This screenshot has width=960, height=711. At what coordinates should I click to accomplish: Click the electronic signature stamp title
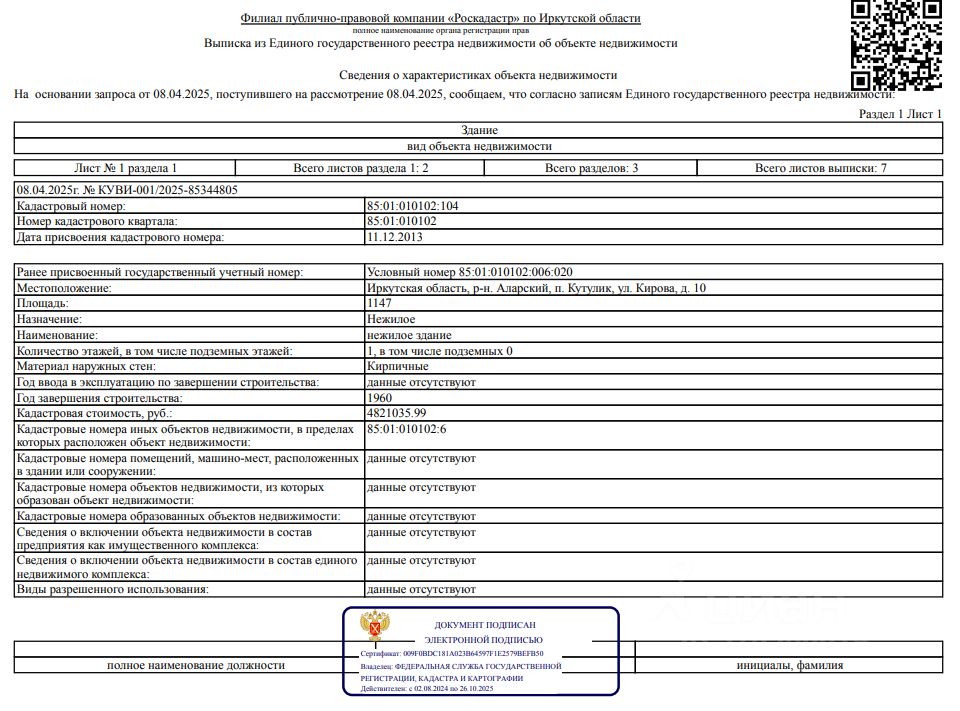(x=484, y=632)
